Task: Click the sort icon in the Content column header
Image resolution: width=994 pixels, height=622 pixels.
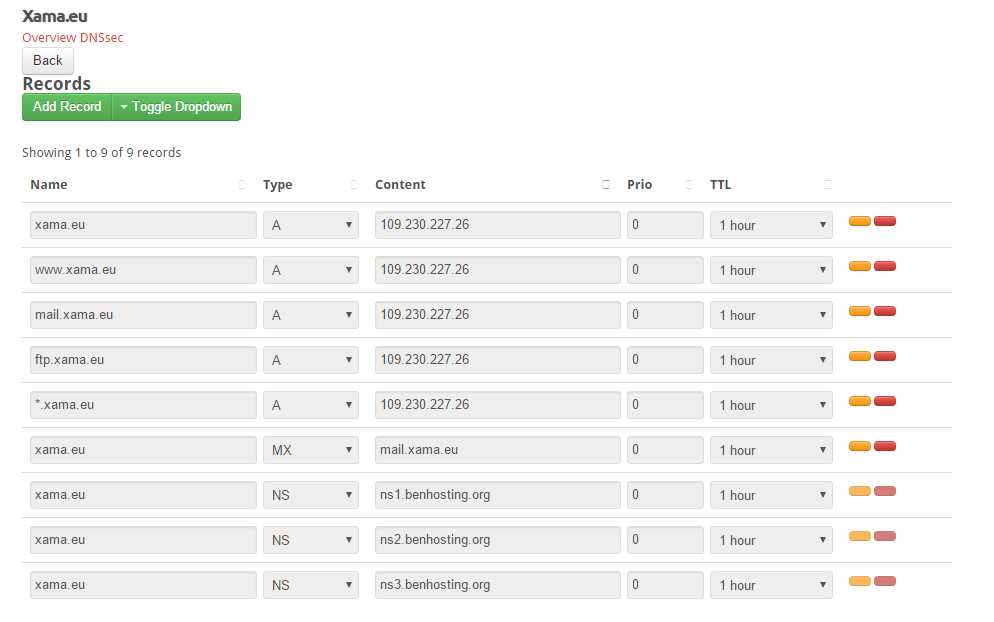Action: (606, 185)
